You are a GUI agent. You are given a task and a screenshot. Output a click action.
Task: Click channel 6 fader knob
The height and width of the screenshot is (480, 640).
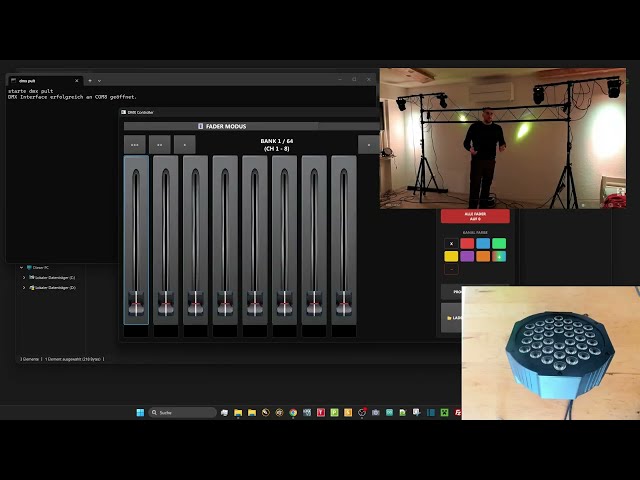coord(284,303)
